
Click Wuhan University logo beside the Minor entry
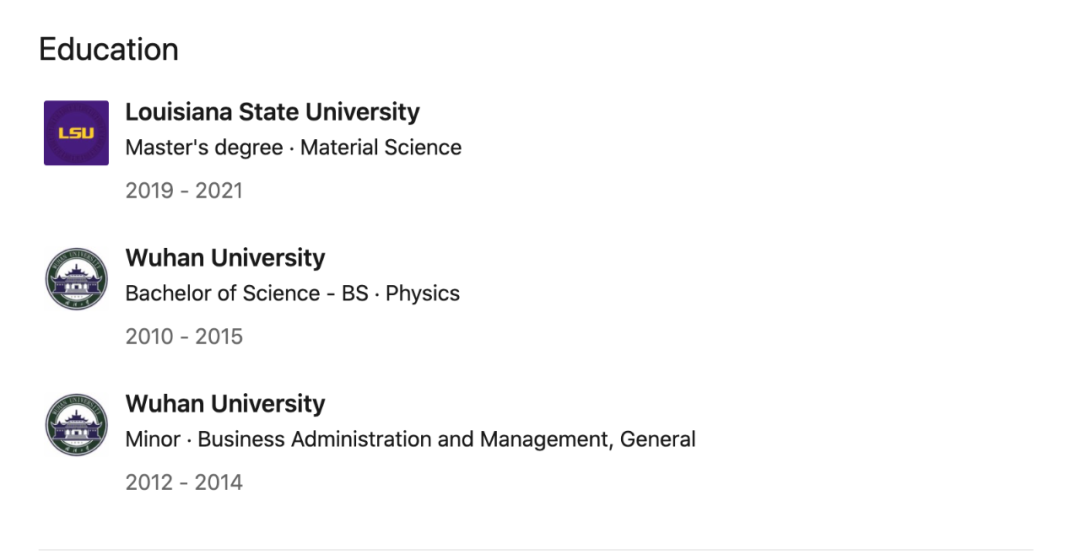[x=76, y=425]
